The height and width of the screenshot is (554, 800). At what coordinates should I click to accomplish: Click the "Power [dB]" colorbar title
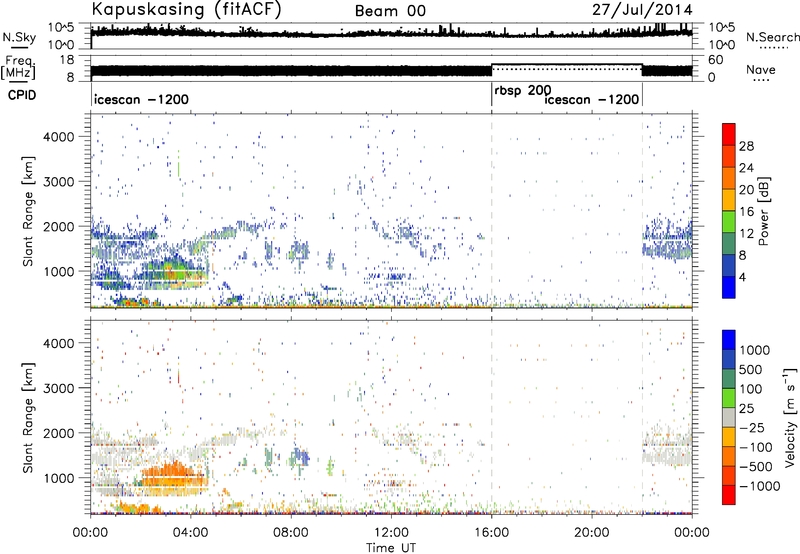pos(763,211)
